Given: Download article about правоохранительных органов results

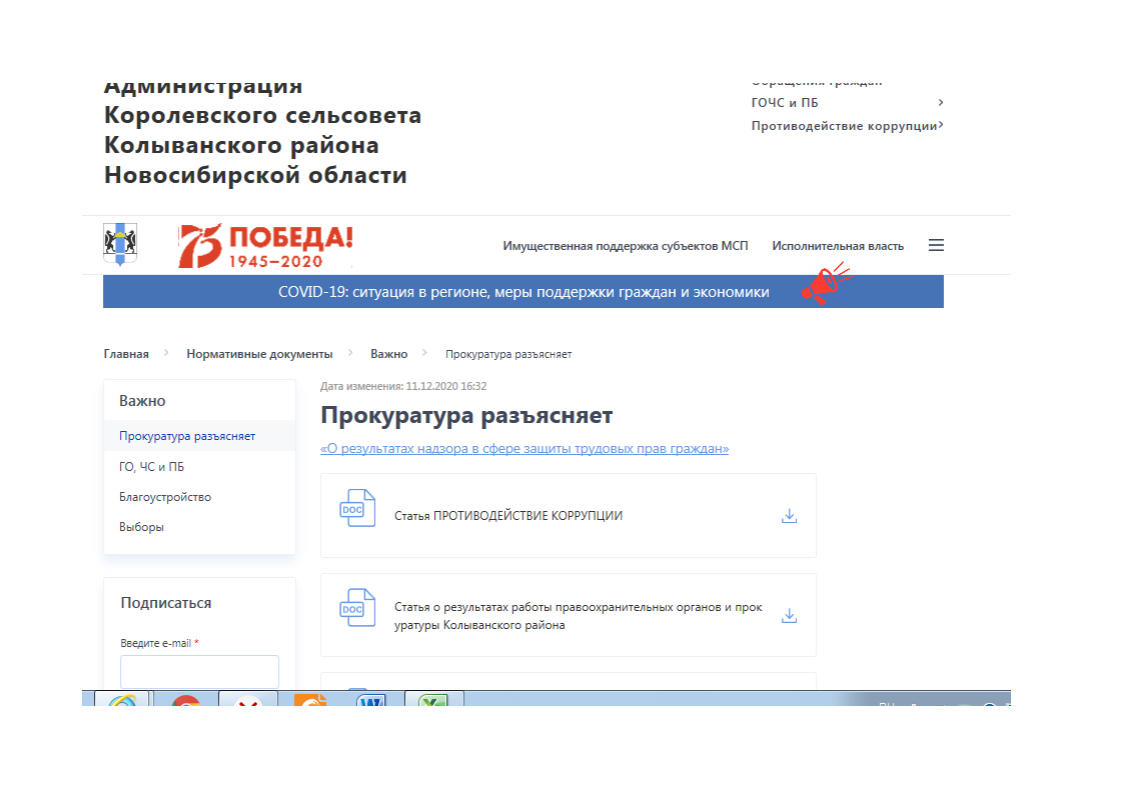Looking at the screenshot, I should 789,616.
